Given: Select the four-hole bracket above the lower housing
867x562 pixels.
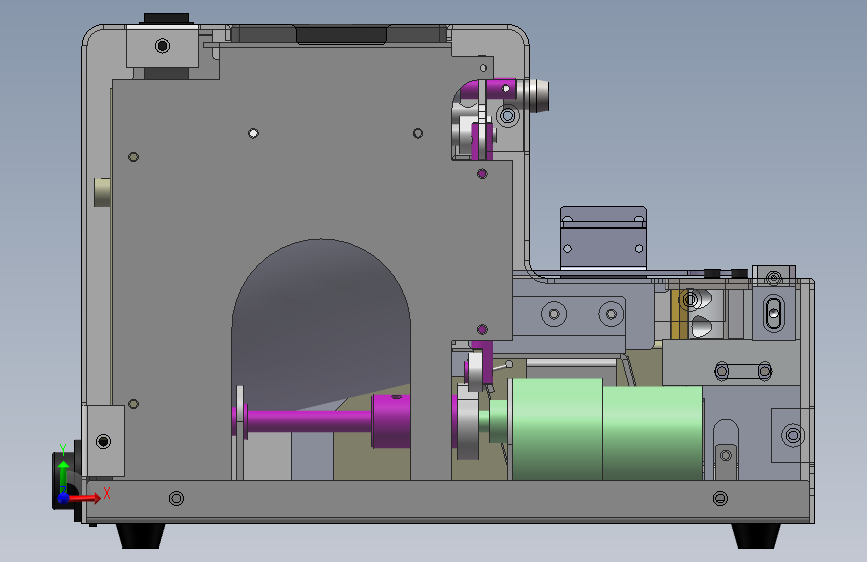Looking at the screenshot, I should [603, 238].
